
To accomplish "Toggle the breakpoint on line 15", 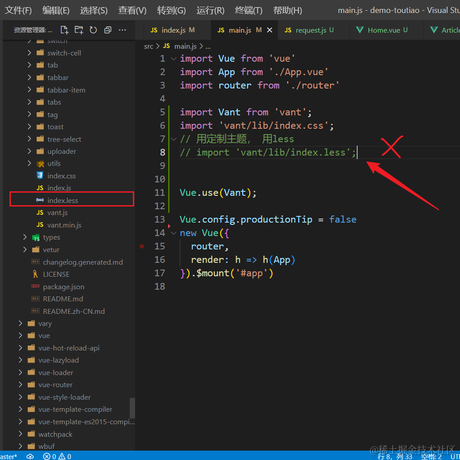I will (x=142, y=246).
